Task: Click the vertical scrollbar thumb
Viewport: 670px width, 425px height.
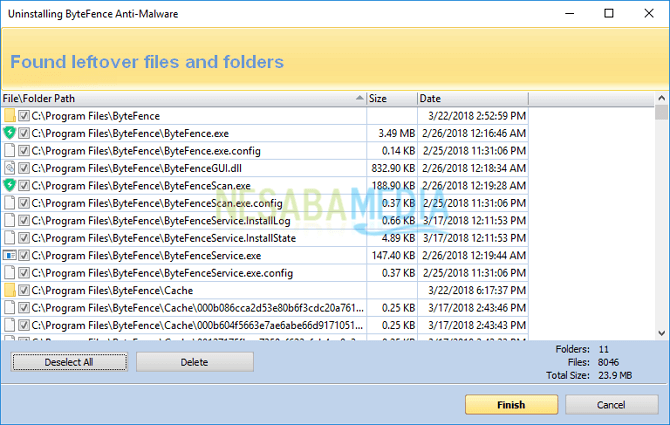Action: coord(661,112)
